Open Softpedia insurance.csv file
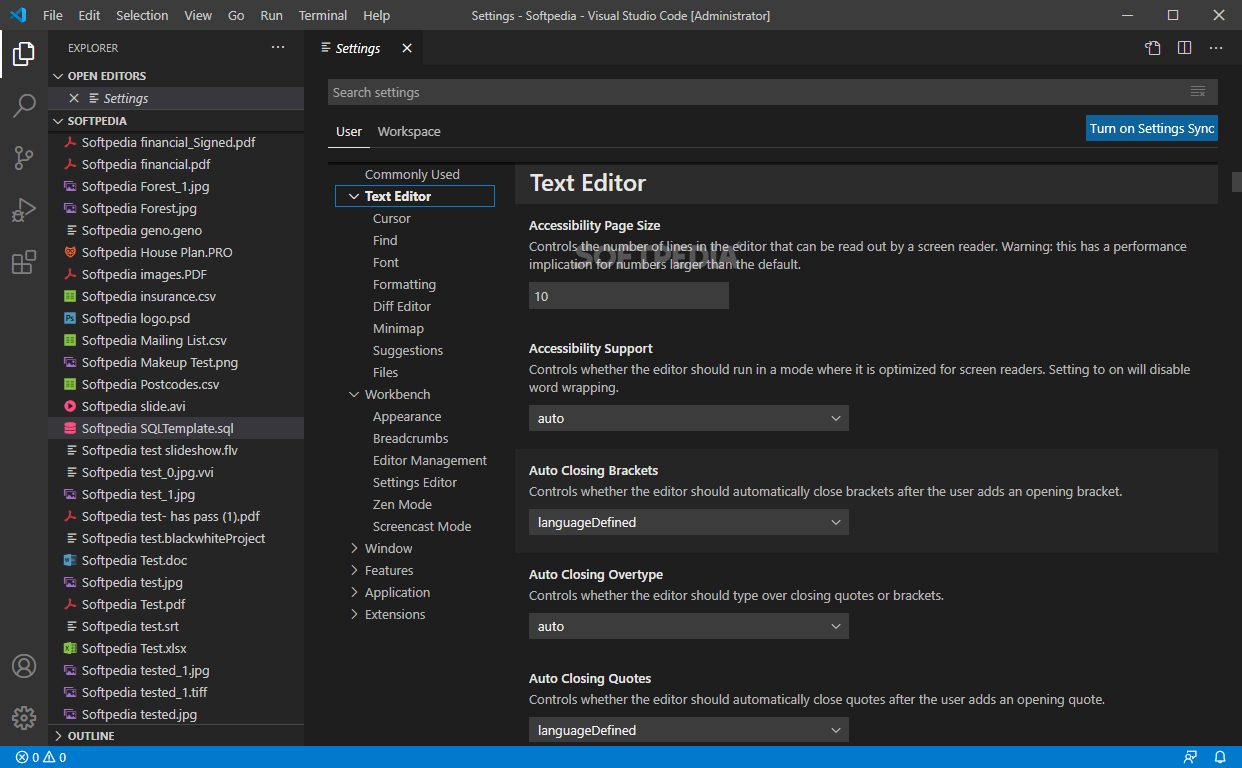Viewport: 1242px width, 768px height. coord(148,296)
